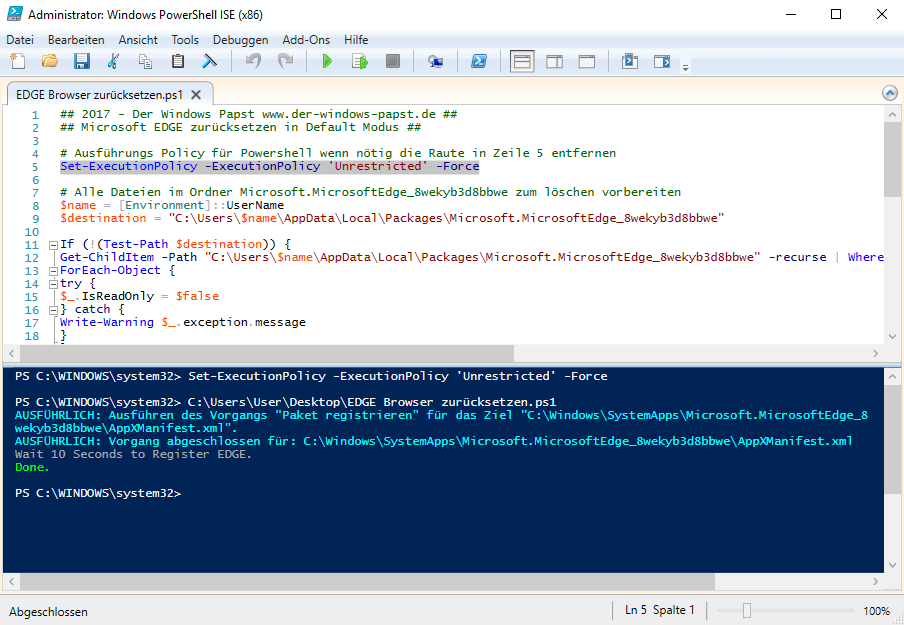Image resolution: width=904 pixels, height=625 pixels.
Task: Show script pane maximized
Action: [x=587, y=62]
